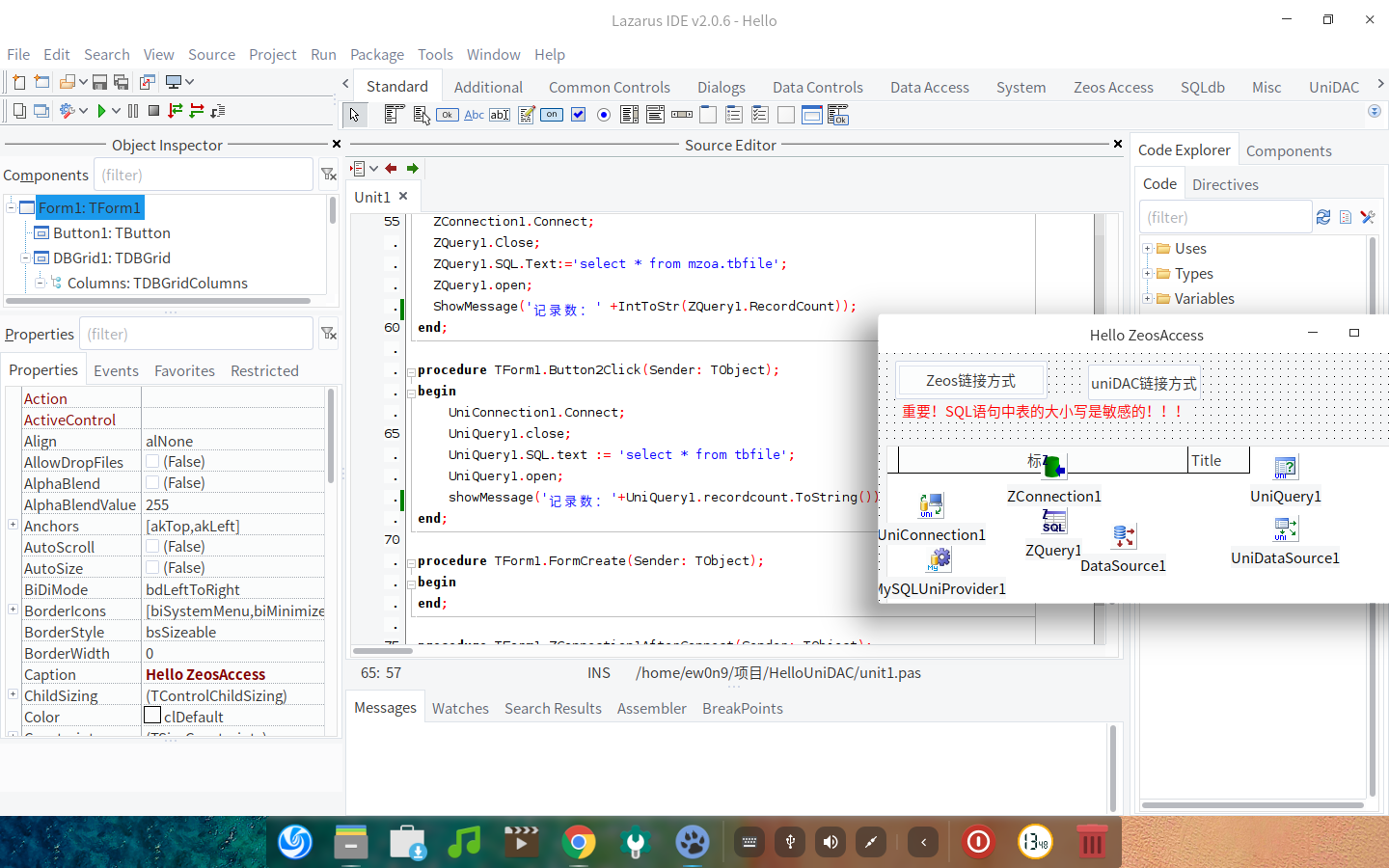
Task: Select the TMainMenu component in the palette
Action: coord(394,115)
